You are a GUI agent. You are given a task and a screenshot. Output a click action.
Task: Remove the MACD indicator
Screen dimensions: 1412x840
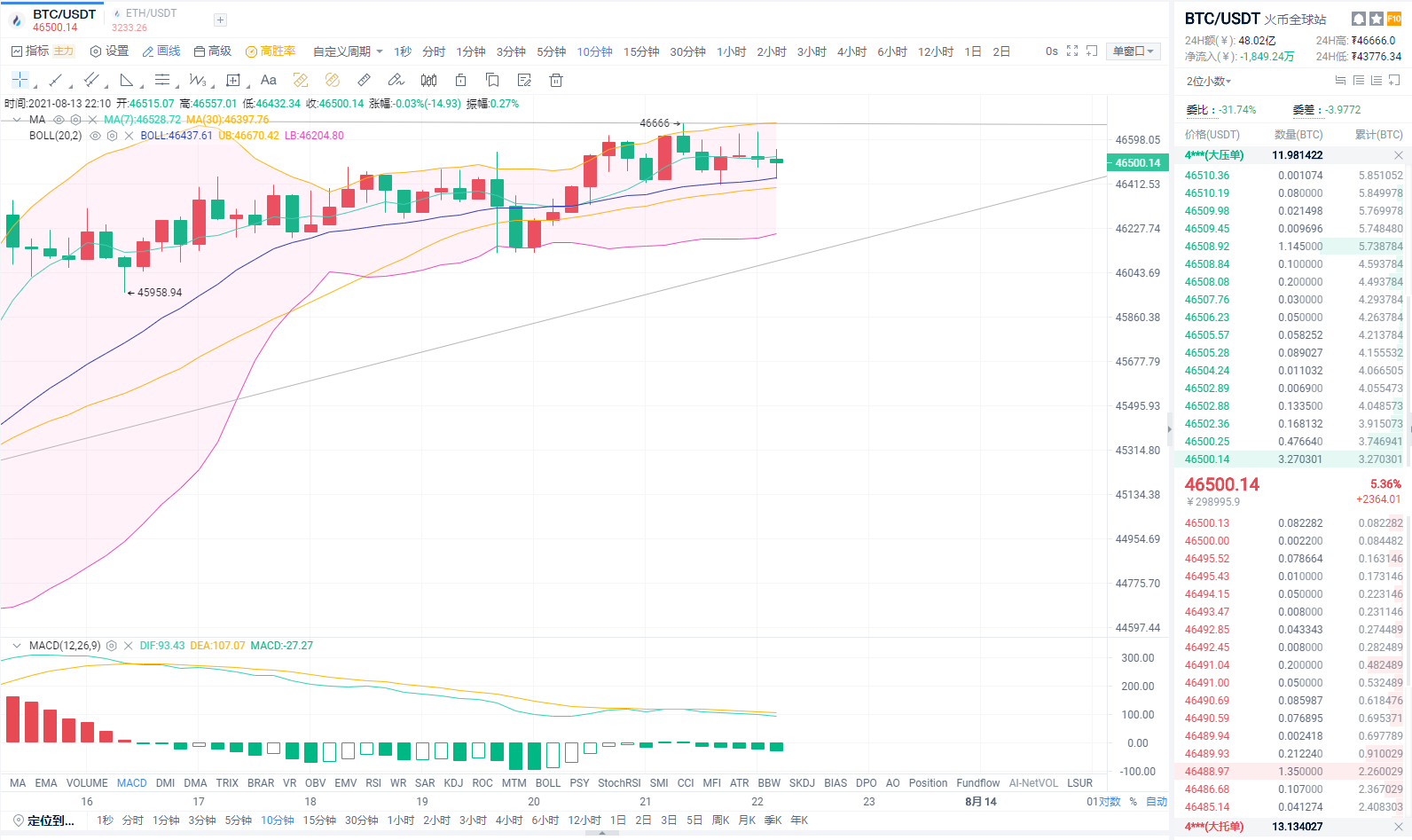pyautogui.click(x=129, y=646)
